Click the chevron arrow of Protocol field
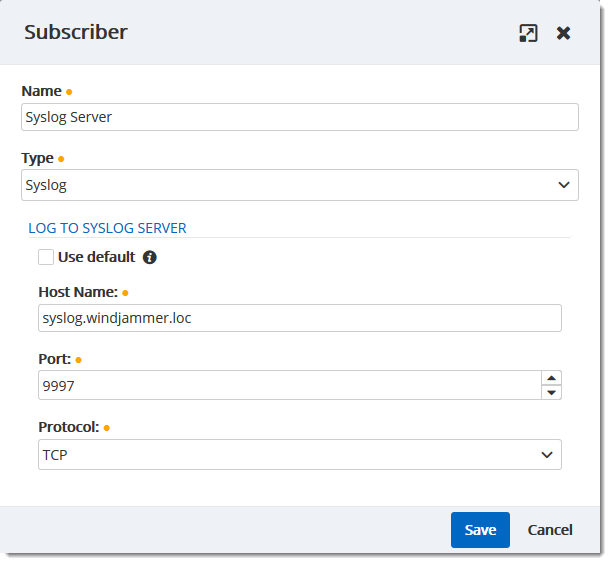610x563 pixels. click(x=547, y=455)
